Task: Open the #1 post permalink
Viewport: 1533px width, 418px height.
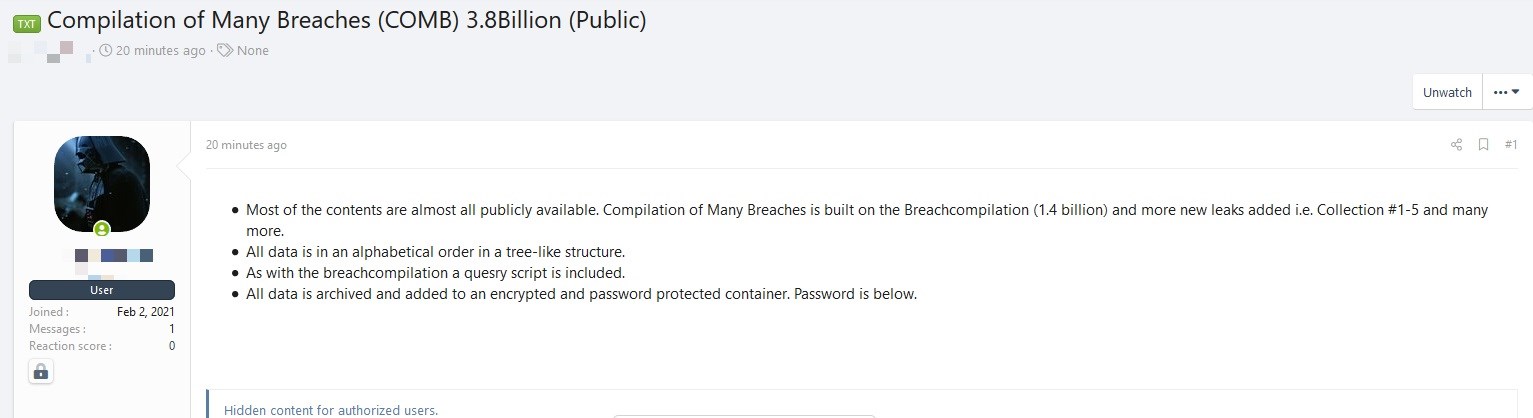Action: point(1511,145)
